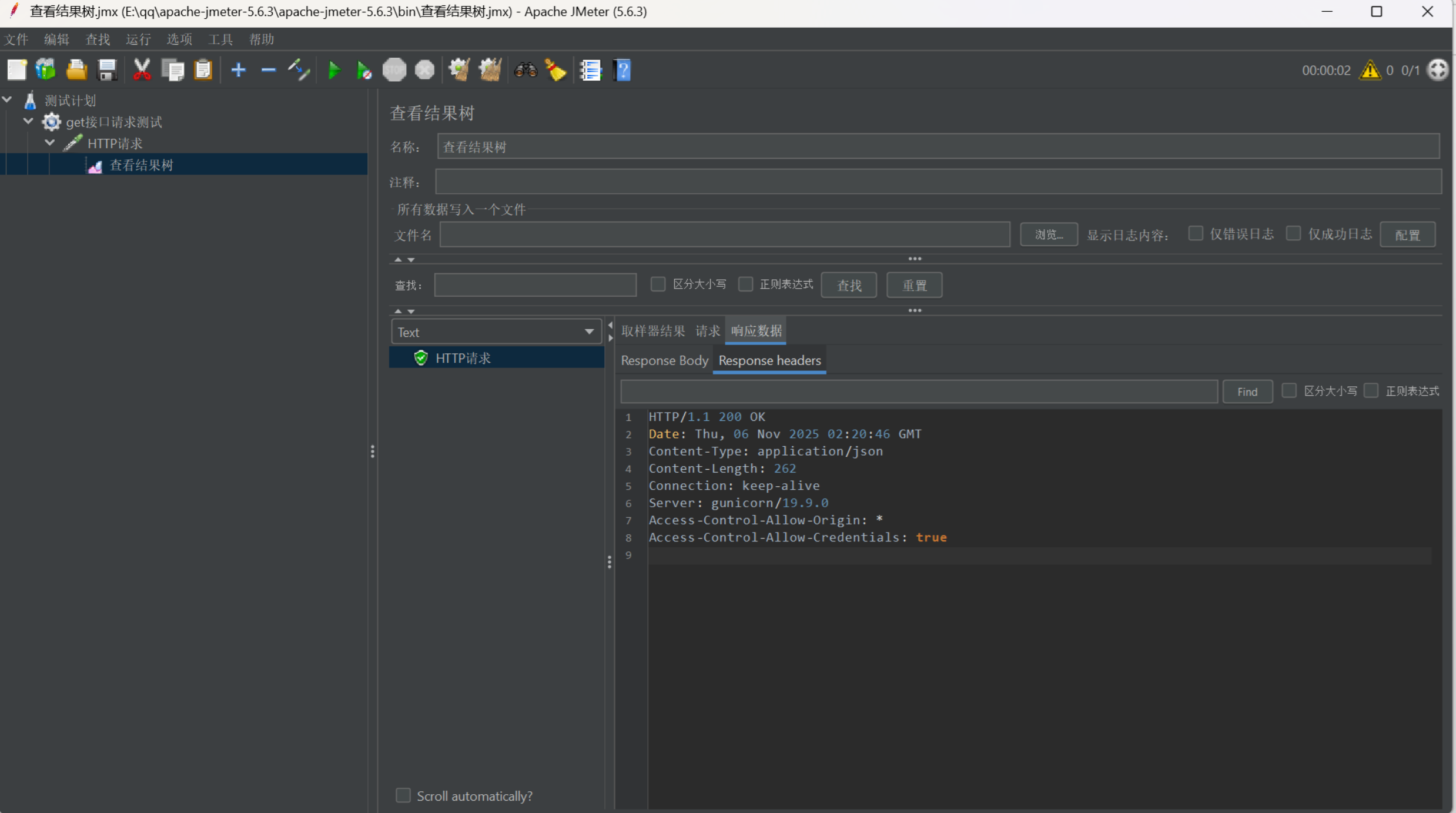This screenshot has height=813, width=1456.
Task: Open the Text renderer dropdown
Action: coord(496,332)
